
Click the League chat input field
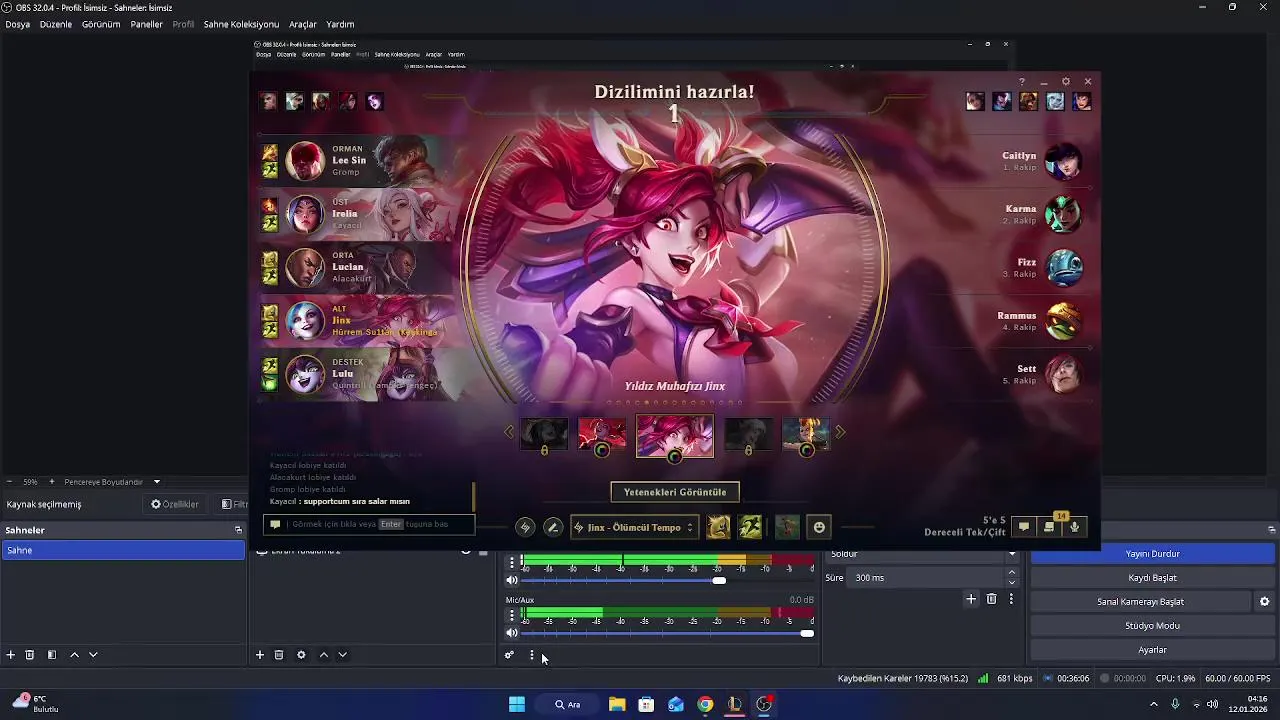tap(369, 524)
